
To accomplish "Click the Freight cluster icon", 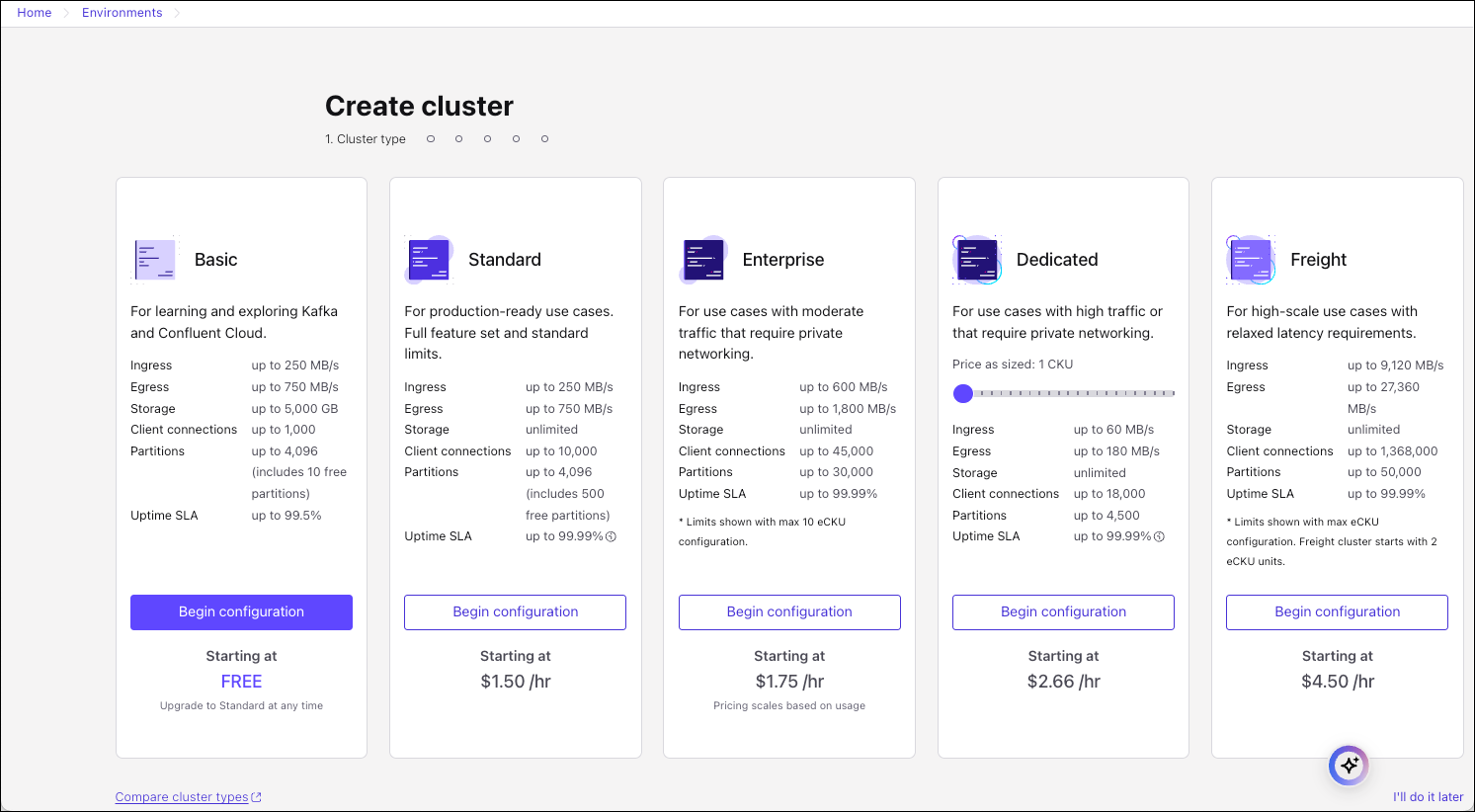I will point(1251,260).
